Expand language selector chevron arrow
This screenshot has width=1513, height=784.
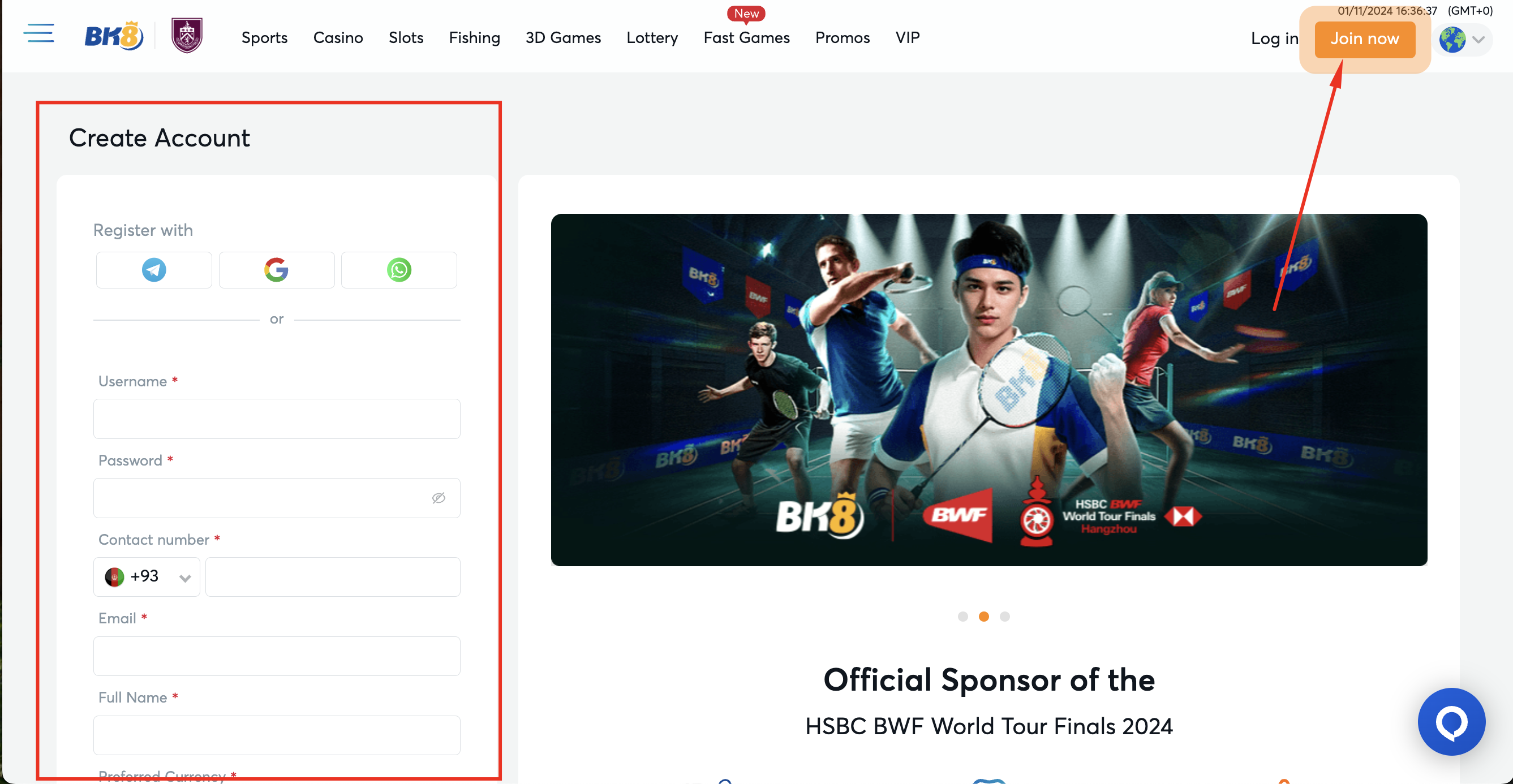point(1478,40)
